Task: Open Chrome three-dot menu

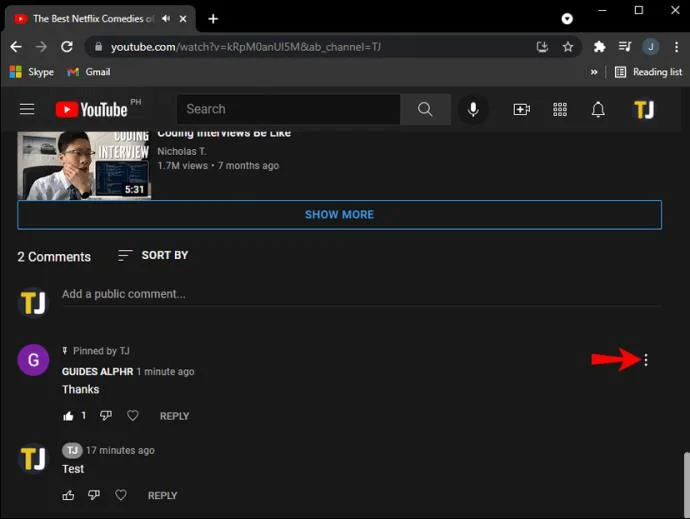Action: coord(676,47)
